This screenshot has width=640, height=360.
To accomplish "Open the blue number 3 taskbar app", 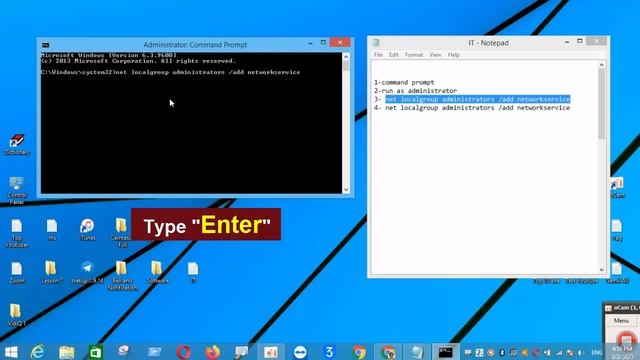I will click(329, 352).
